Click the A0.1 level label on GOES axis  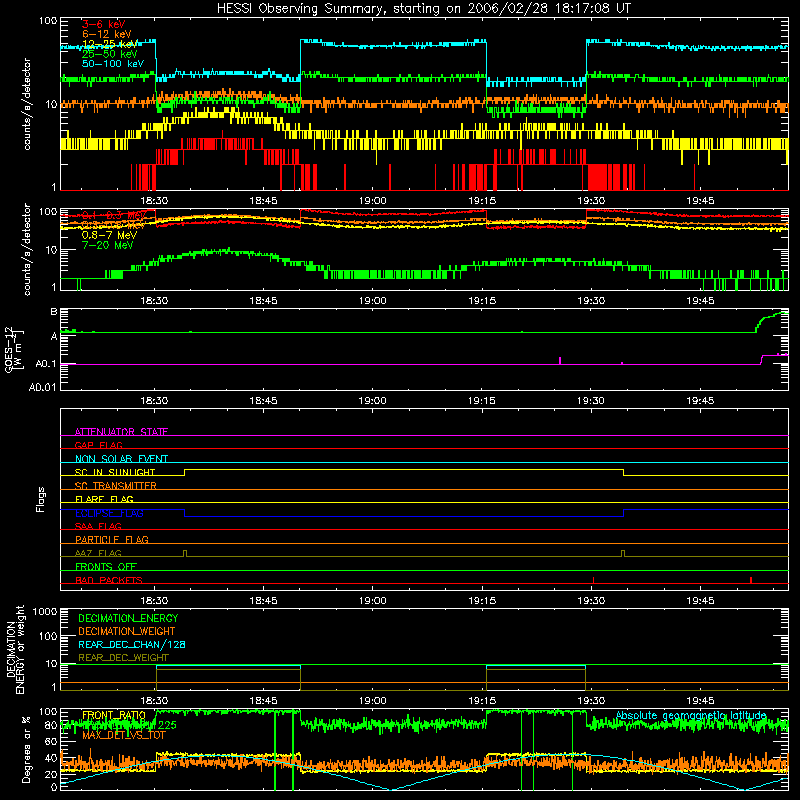[46, 364]
